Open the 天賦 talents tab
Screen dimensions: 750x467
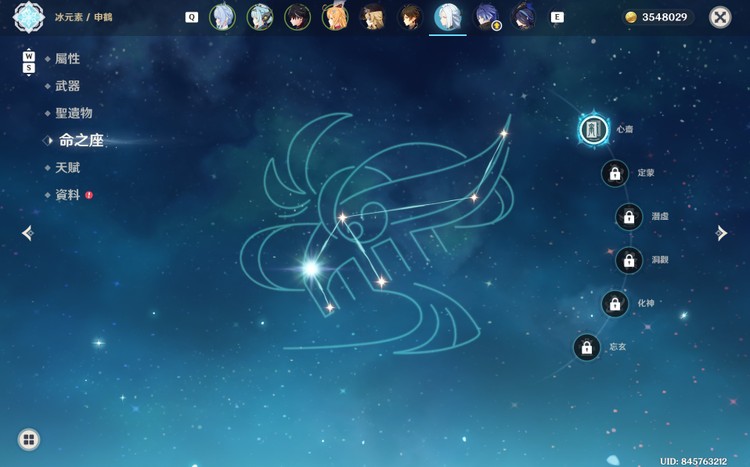[67, 168]
